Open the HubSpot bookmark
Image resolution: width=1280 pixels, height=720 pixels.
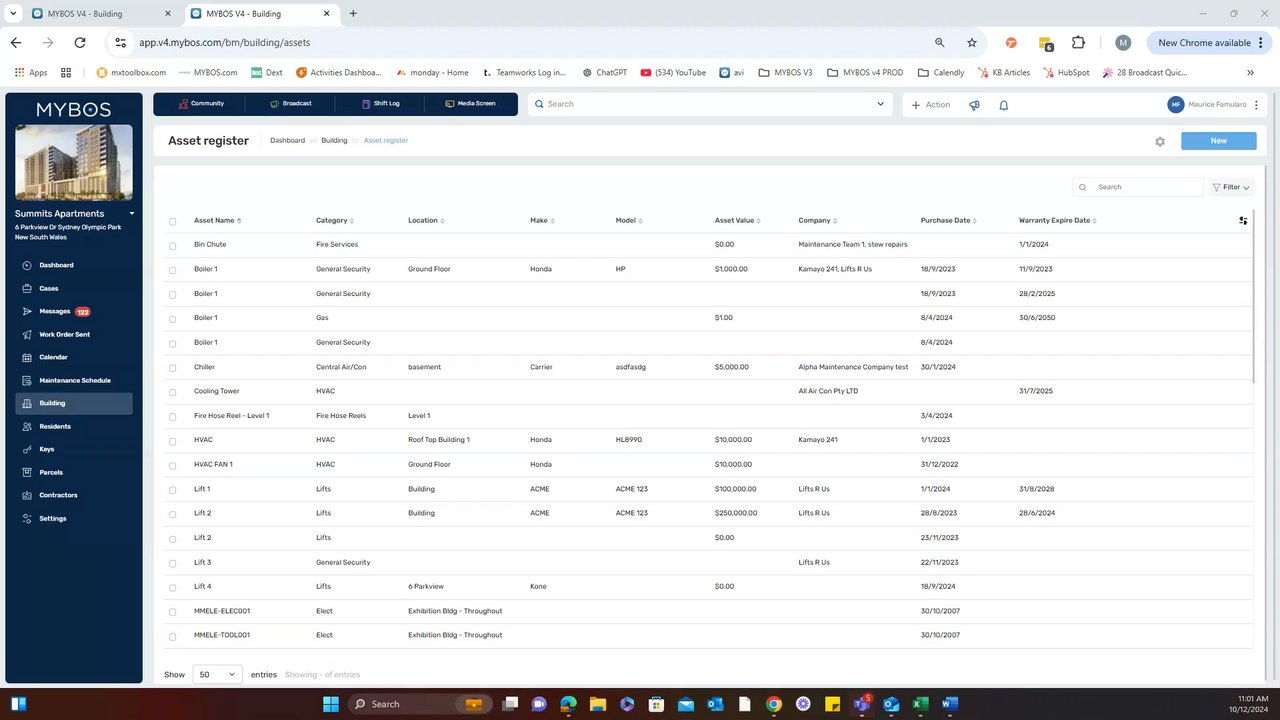click(x=1068, y=72)
